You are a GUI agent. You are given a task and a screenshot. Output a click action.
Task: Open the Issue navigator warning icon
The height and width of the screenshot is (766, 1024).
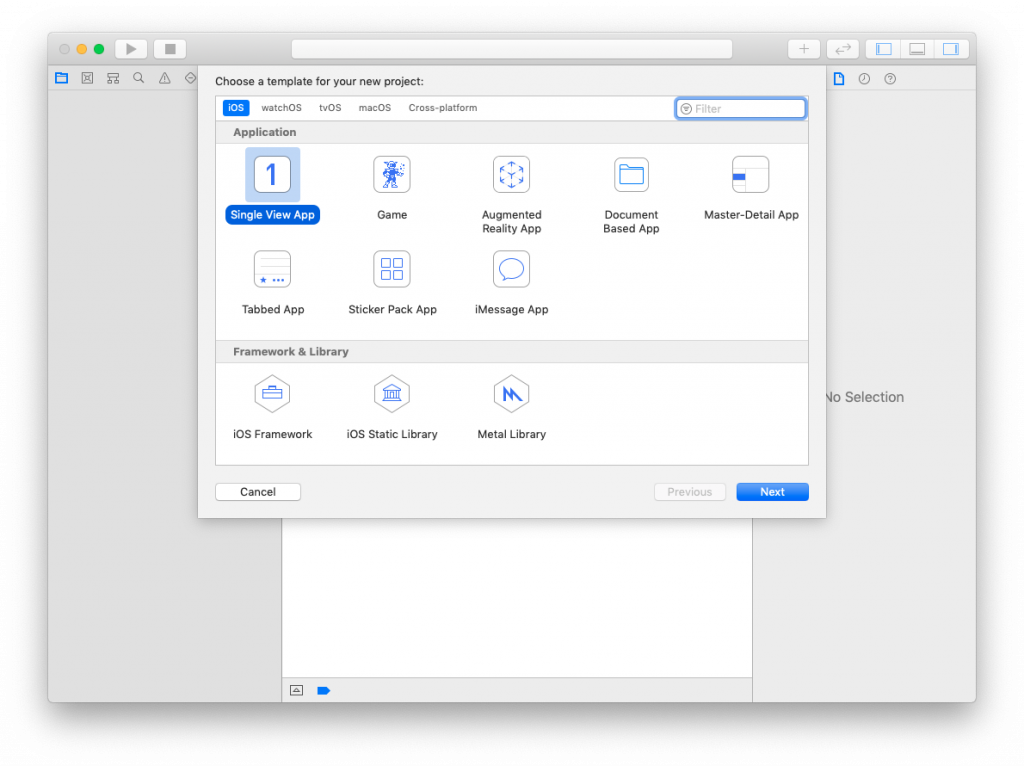click(165, 78)
